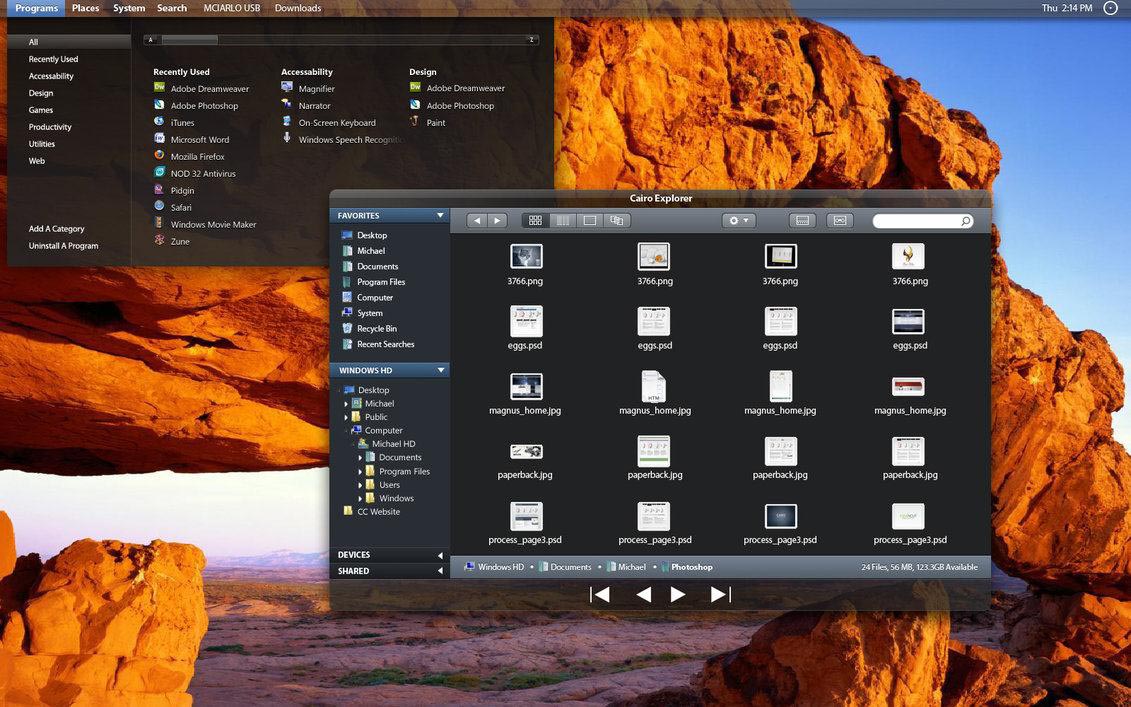Switch to single pane preview view
Image resolution: width=1131 pixels, height=707 pixels.
[x=589, y=221]
